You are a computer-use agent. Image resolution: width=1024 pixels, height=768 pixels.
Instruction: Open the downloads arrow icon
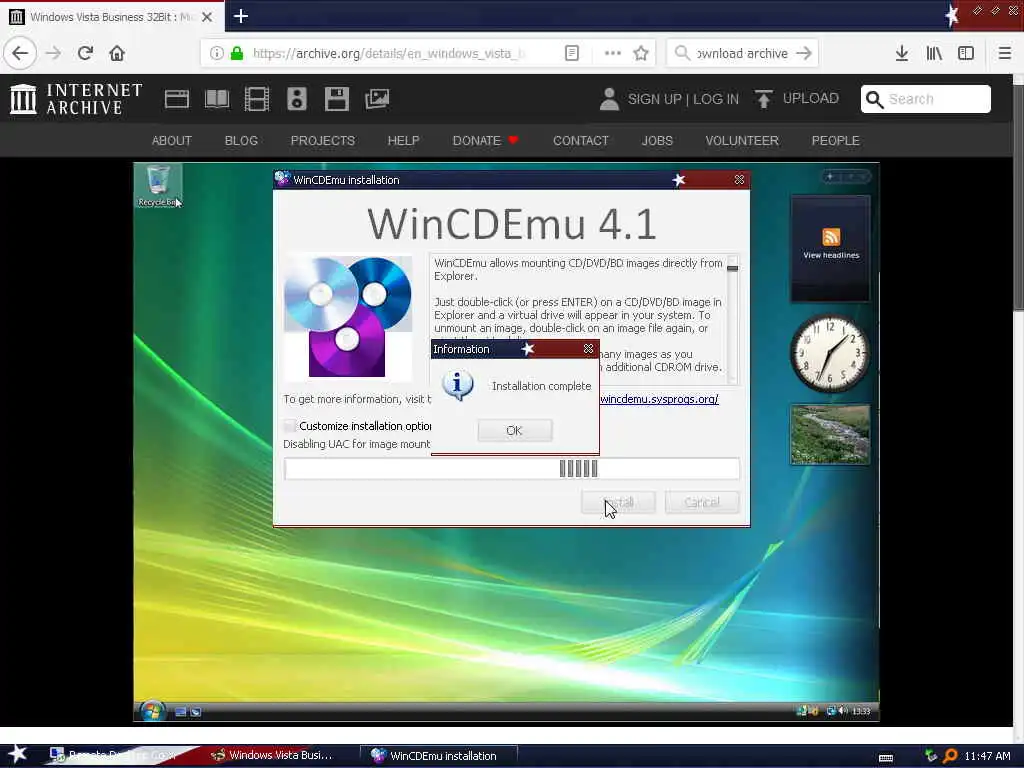pos(902,53)
